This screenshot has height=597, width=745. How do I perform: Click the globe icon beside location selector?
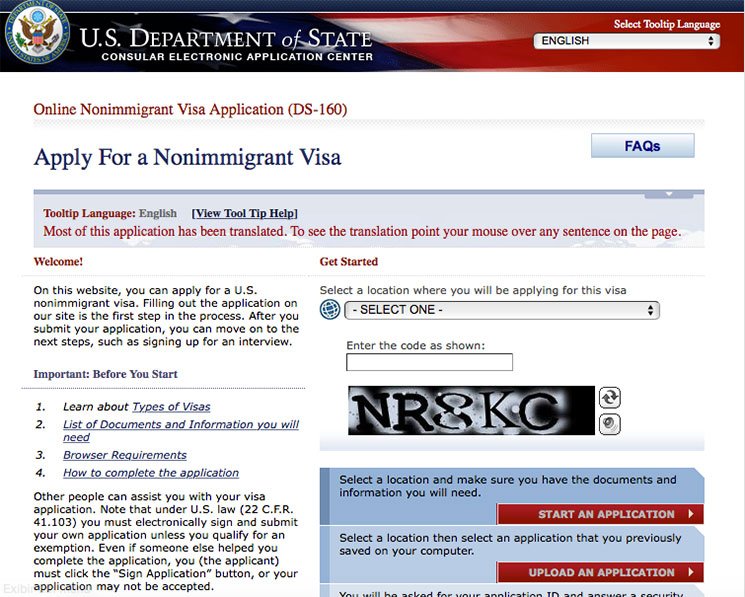tap(330, 310)
